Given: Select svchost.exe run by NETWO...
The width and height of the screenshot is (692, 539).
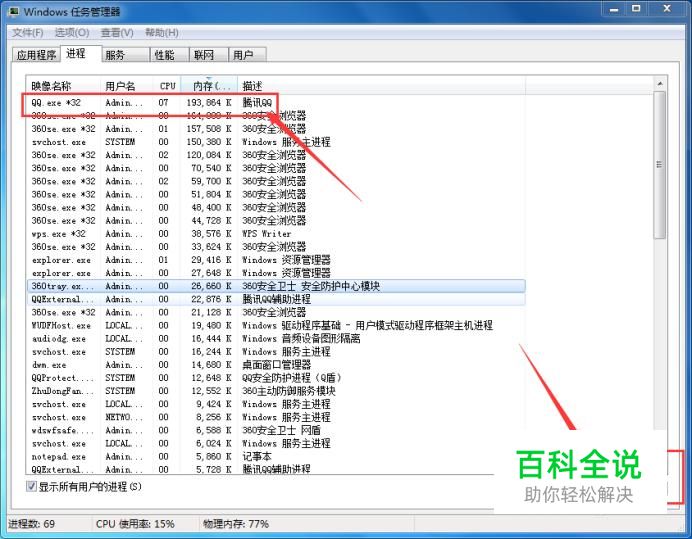Looking at the screenshot, I should tap(276, 417).
